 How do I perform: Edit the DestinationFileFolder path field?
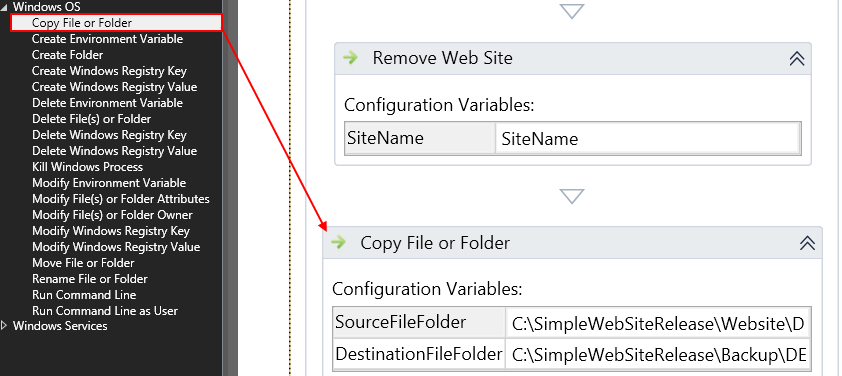(x=658, y=355)
